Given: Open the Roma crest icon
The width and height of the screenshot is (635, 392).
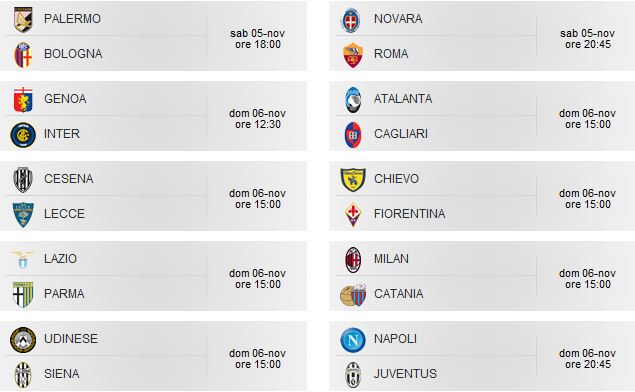Looking at the screenshot, I should [353, 55].
